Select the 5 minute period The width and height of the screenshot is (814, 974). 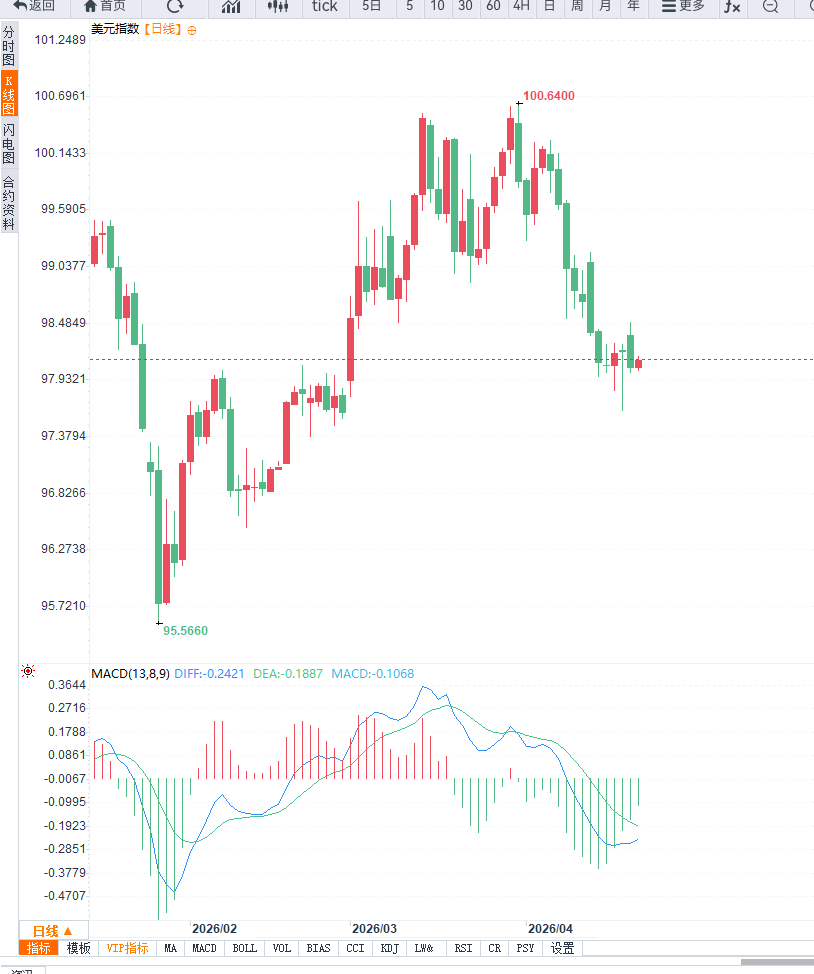click(x=409, y=6)
